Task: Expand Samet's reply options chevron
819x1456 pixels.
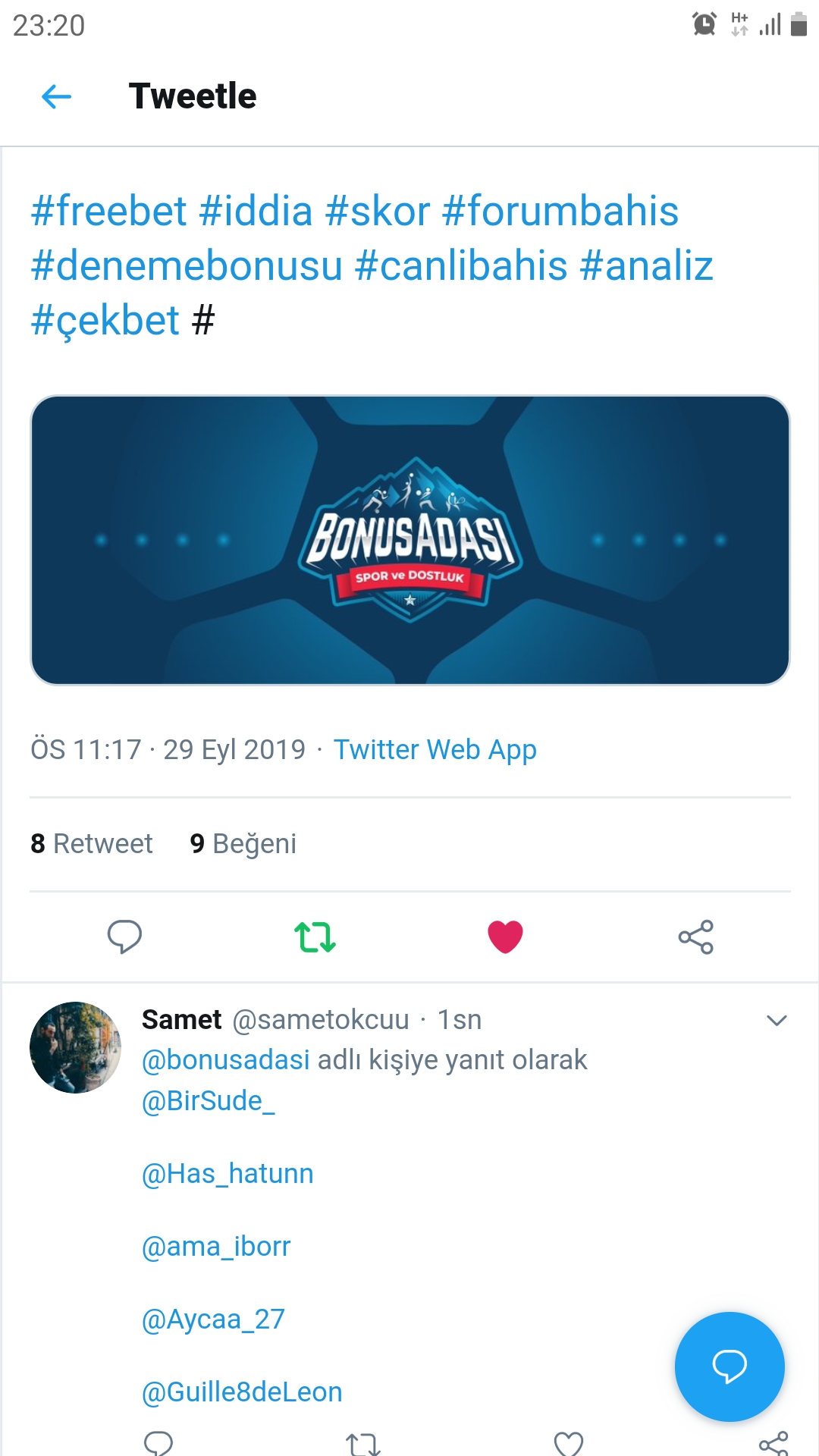Action: tap(777, 1021)
